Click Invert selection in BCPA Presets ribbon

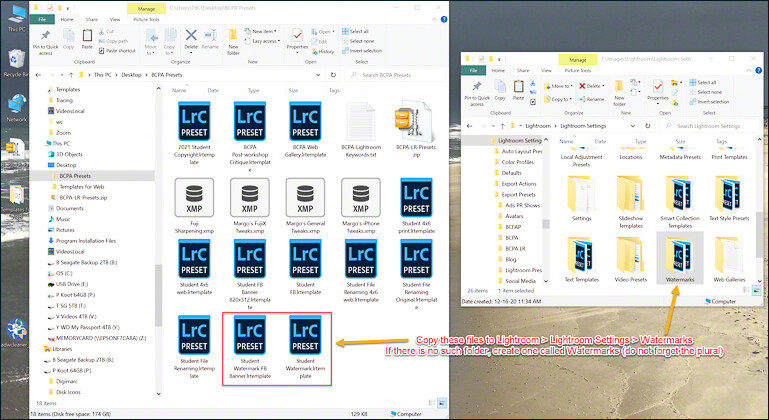(361, 51)
